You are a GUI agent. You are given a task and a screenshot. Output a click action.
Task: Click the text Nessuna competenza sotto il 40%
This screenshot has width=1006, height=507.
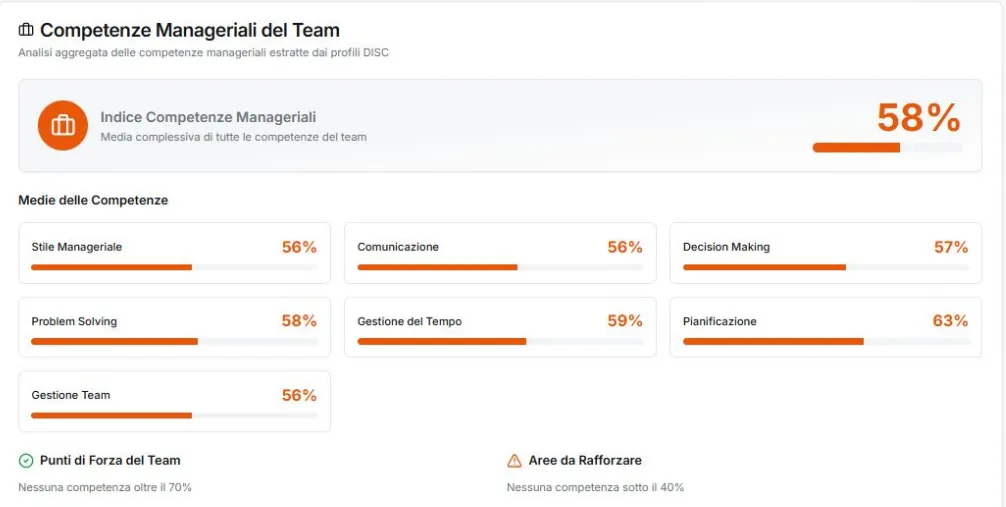click(595, 487)
